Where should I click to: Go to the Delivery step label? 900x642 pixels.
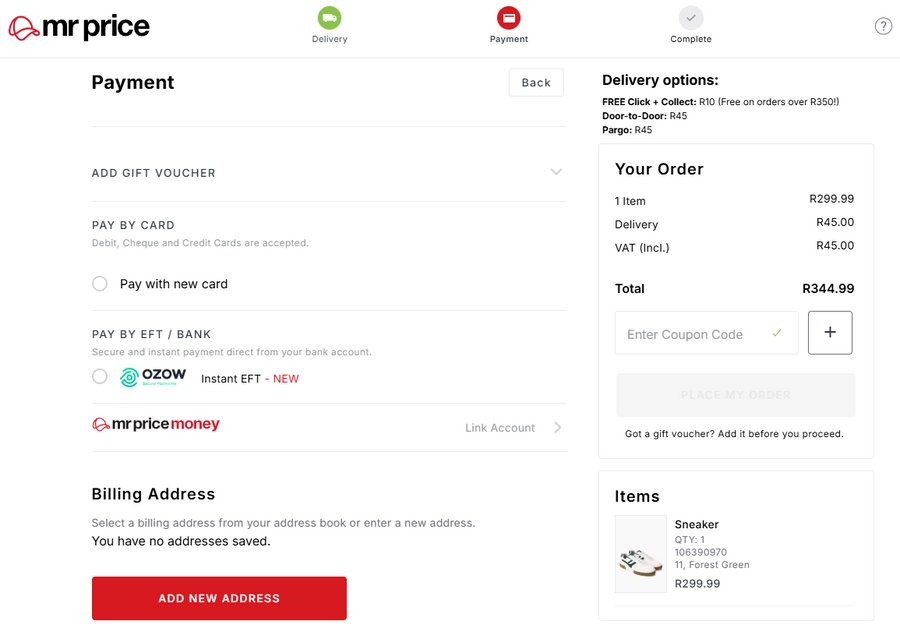(x=329, y=39)
